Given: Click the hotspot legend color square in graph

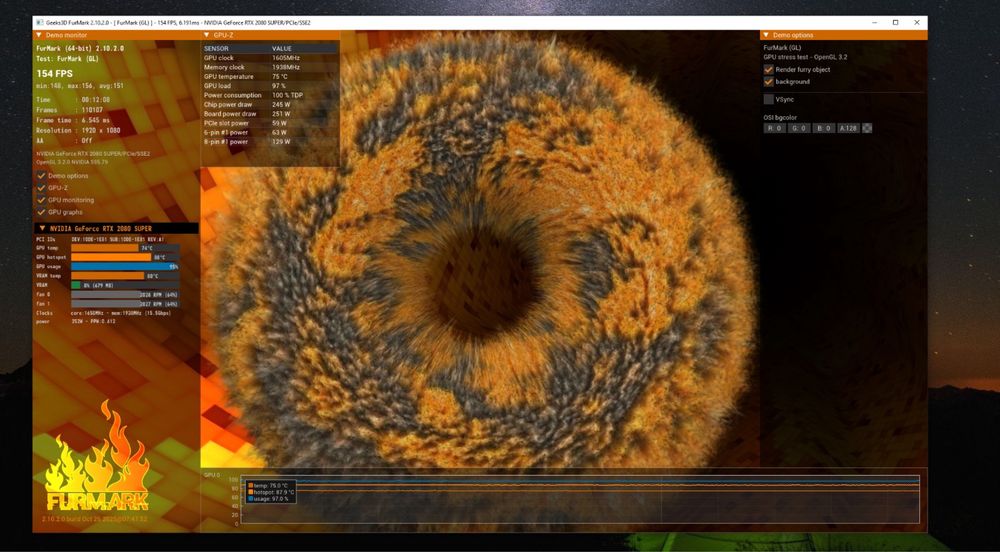Looking at the screenshot, I should click(x=250, y=492).
